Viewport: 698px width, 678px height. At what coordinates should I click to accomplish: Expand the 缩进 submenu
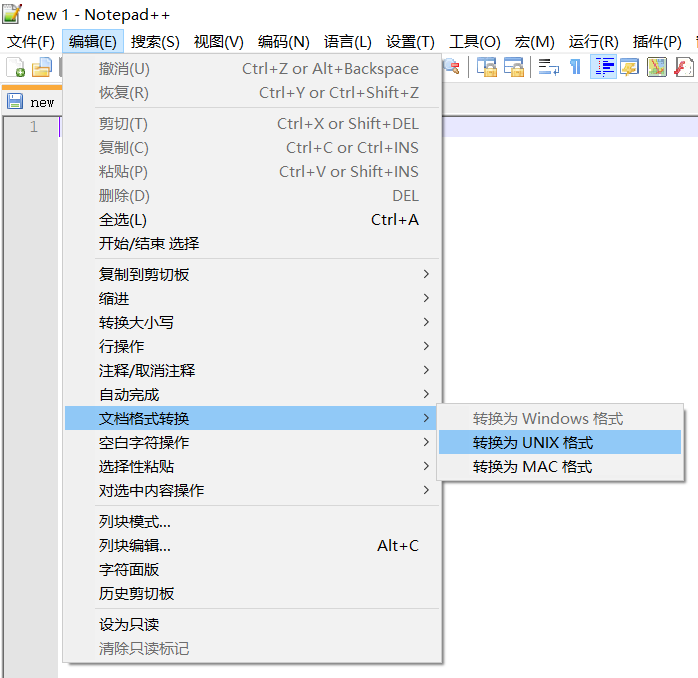pyautogui.click(x=253, y=298)
